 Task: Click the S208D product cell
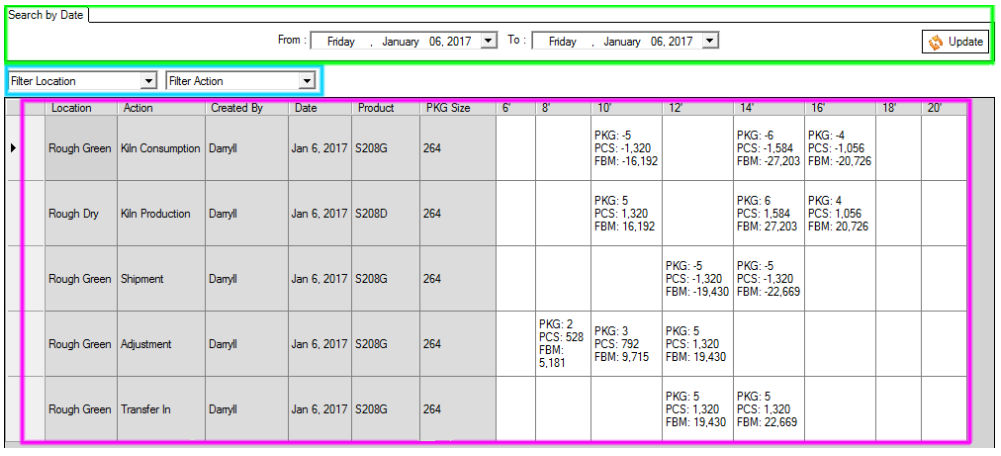pos(386,213)
